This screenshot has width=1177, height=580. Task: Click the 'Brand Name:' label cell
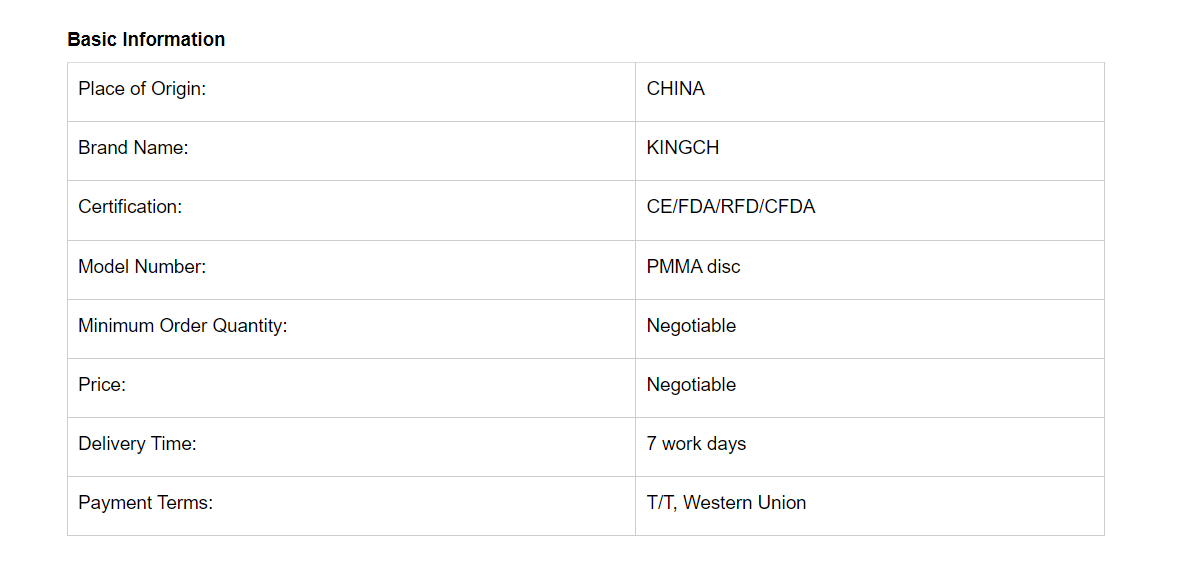pyautogui.click(x=133, y=148)
